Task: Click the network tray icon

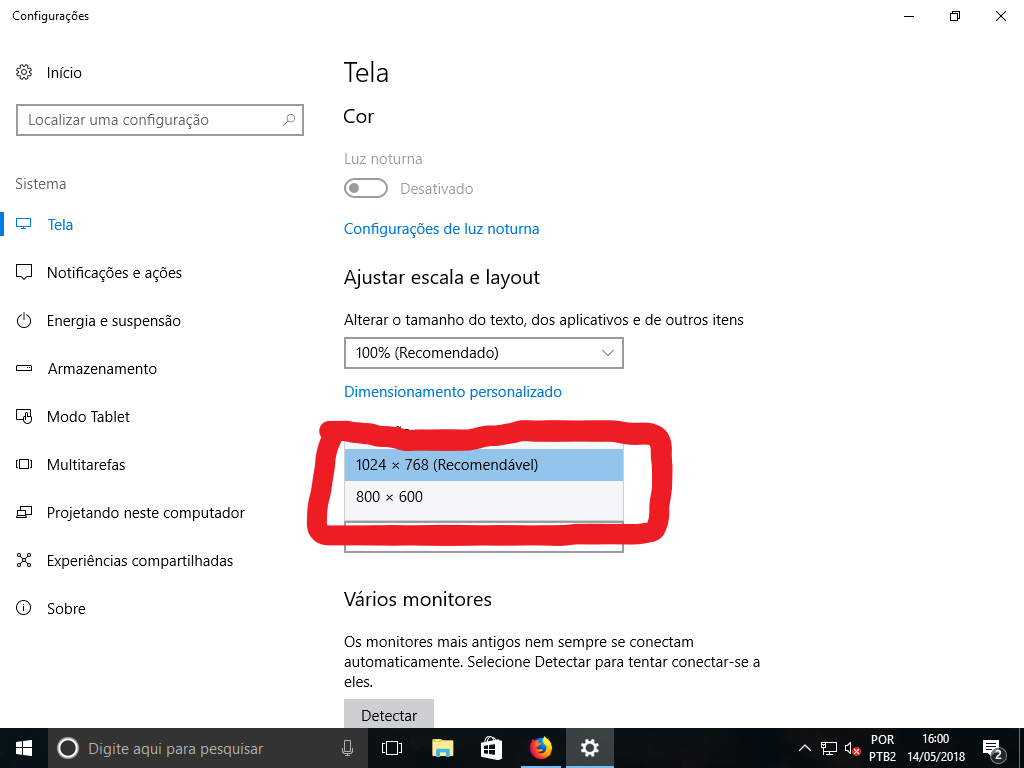Action: click(829, 748)
